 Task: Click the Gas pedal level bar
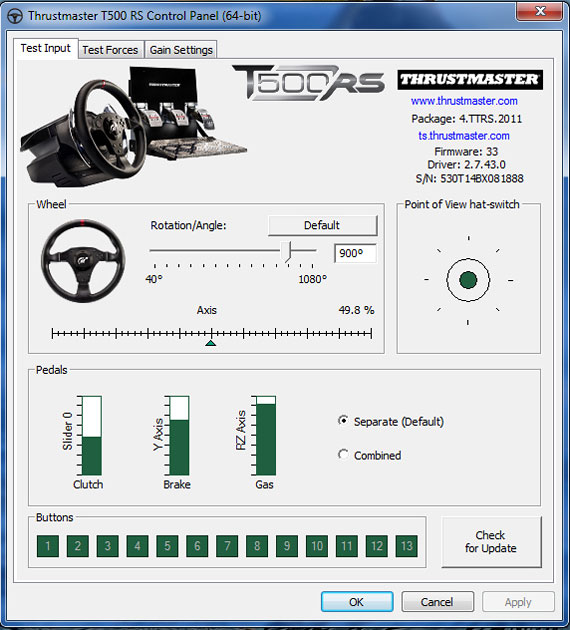[x=266, y=436]
